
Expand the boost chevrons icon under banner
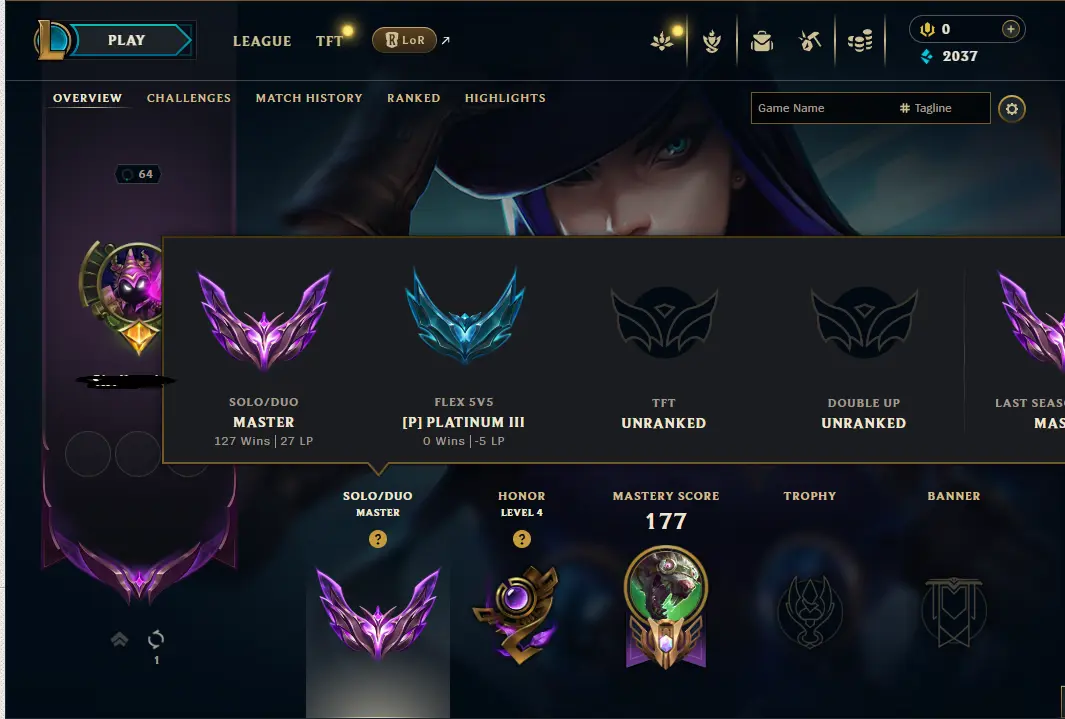coord(120,639)
